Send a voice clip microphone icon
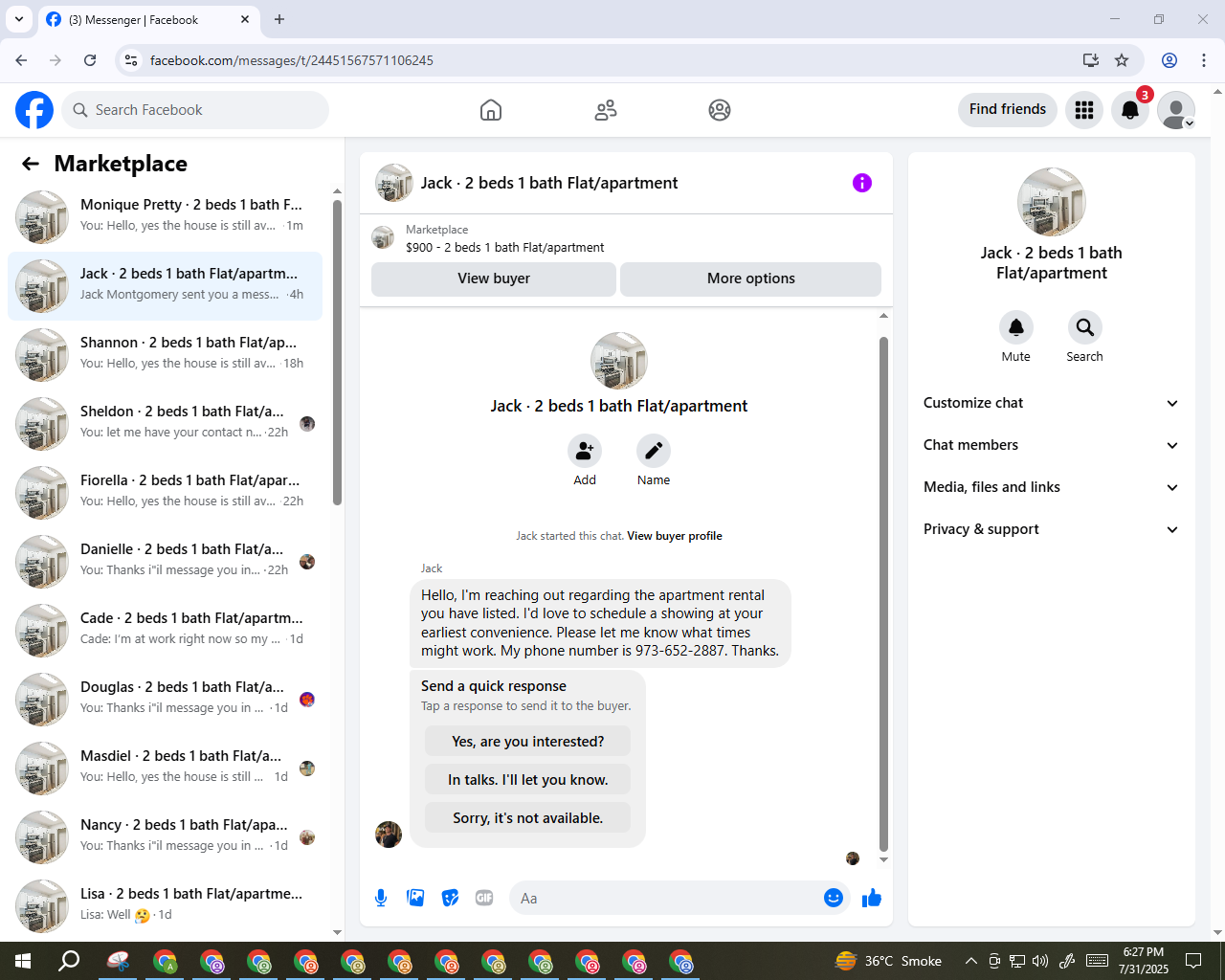This screenshot has width=1225, height=980. (381, 898)
